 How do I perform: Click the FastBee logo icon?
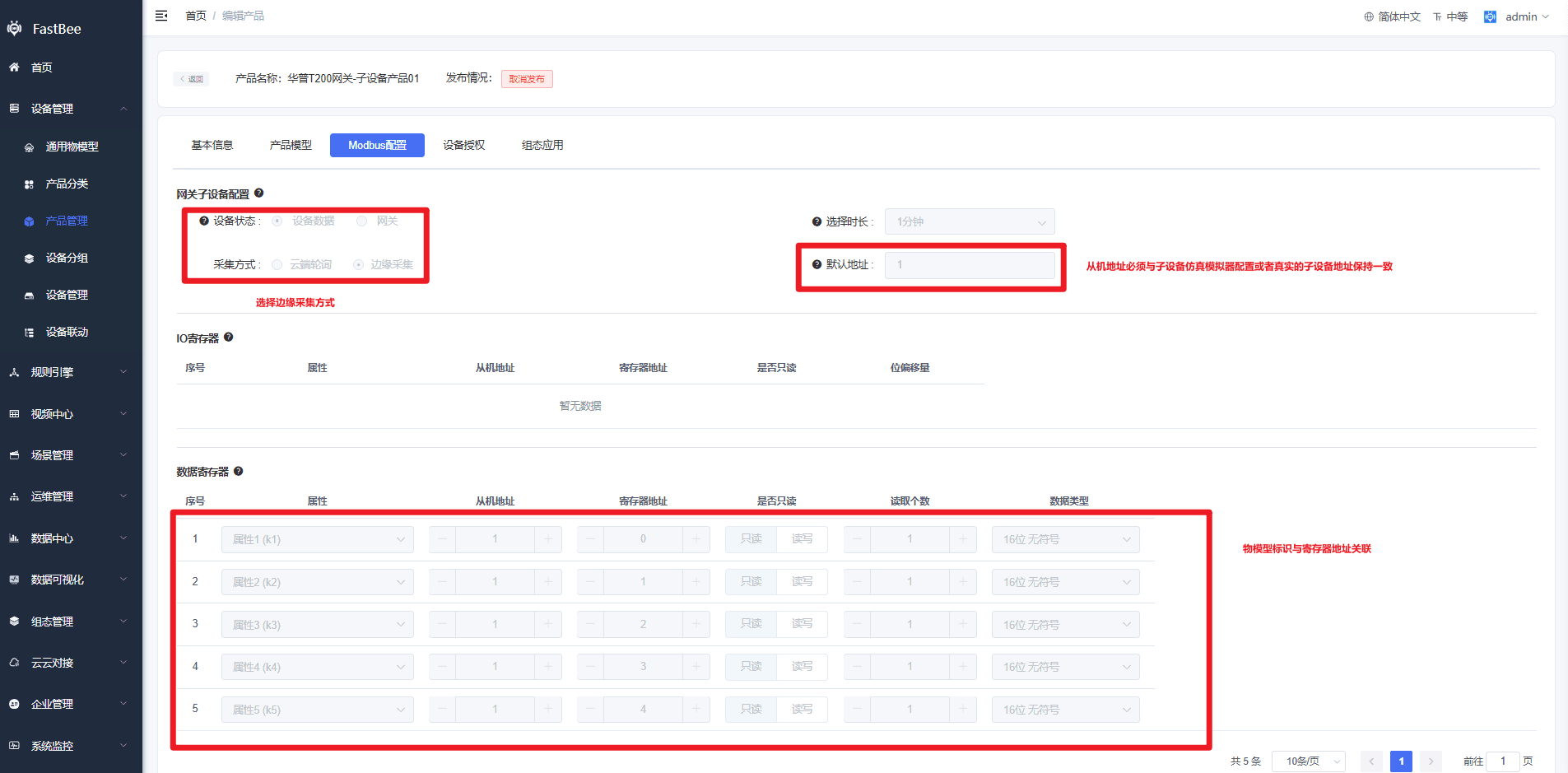pos(14,28)
